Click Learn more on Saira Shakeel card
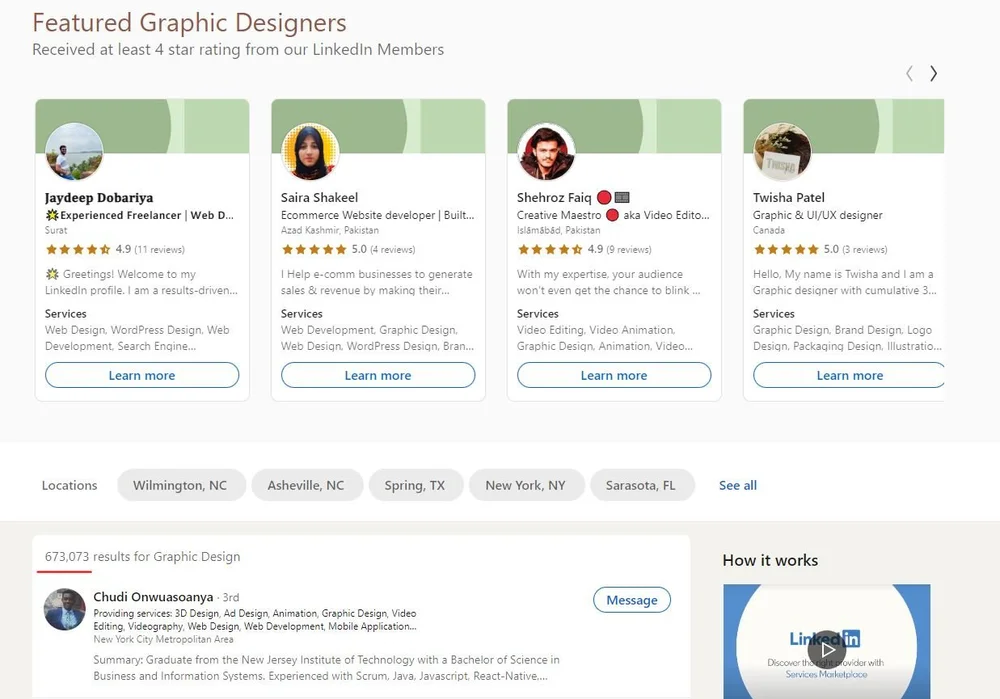 [x=378, y=375]
